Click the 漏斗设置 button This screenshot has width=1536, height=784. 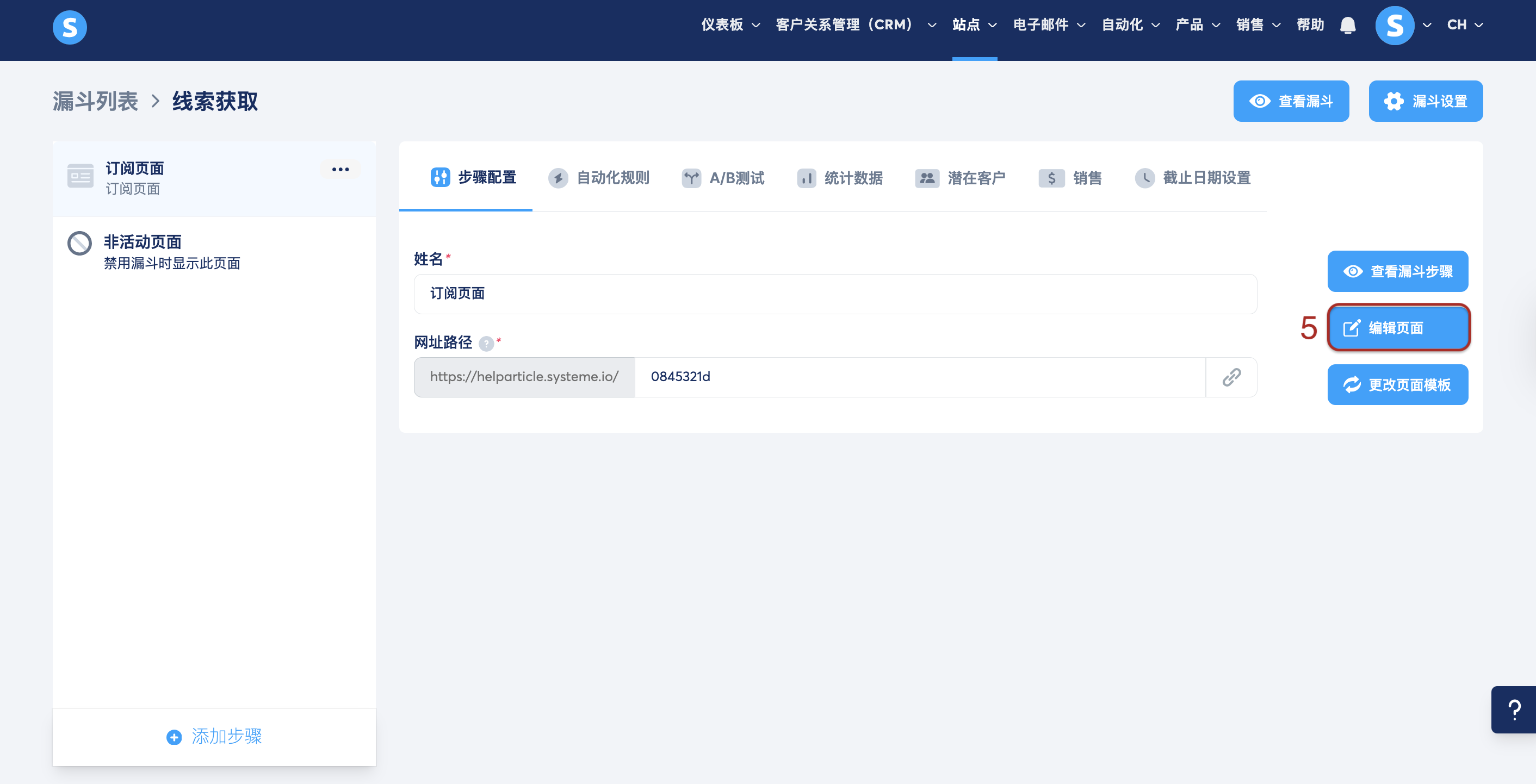(1426, 101)
